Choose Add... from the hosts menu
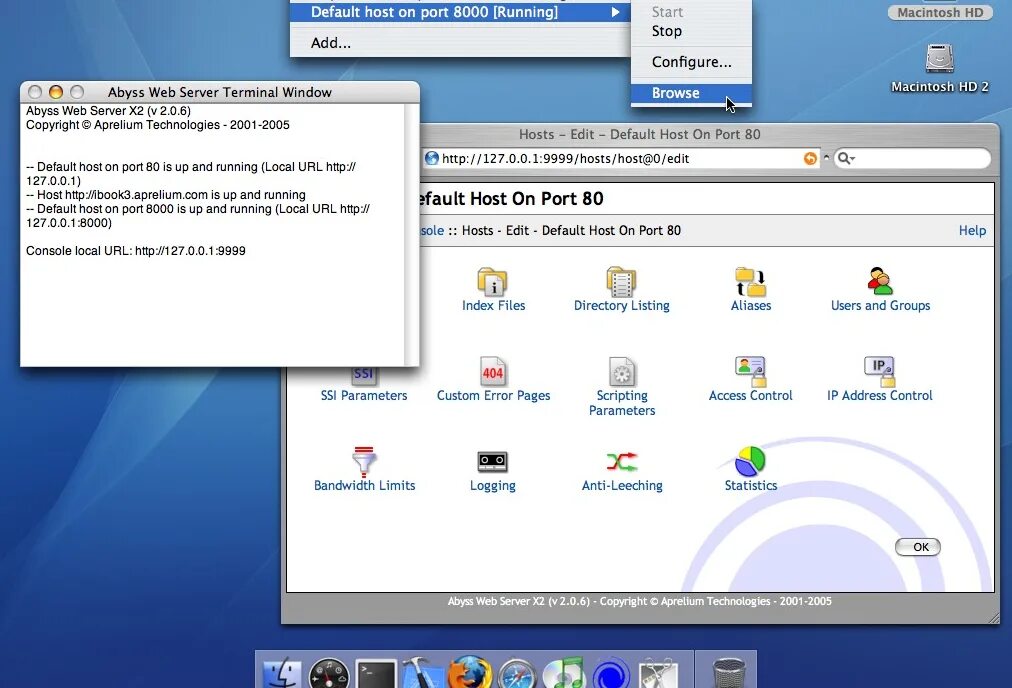The height and width of the screenshot is (688, 1012). coord(331,43)
